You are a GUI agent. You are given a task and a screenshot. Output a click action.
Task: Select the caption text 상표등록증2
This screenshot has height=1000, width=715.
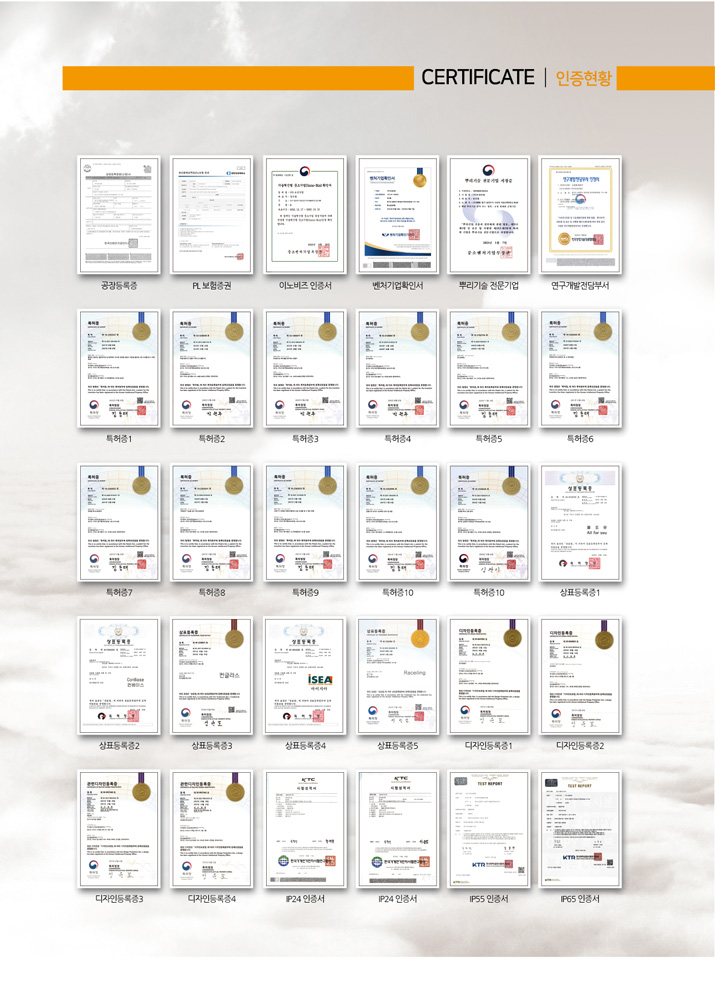pyautogui.click(x=119, y=746)
